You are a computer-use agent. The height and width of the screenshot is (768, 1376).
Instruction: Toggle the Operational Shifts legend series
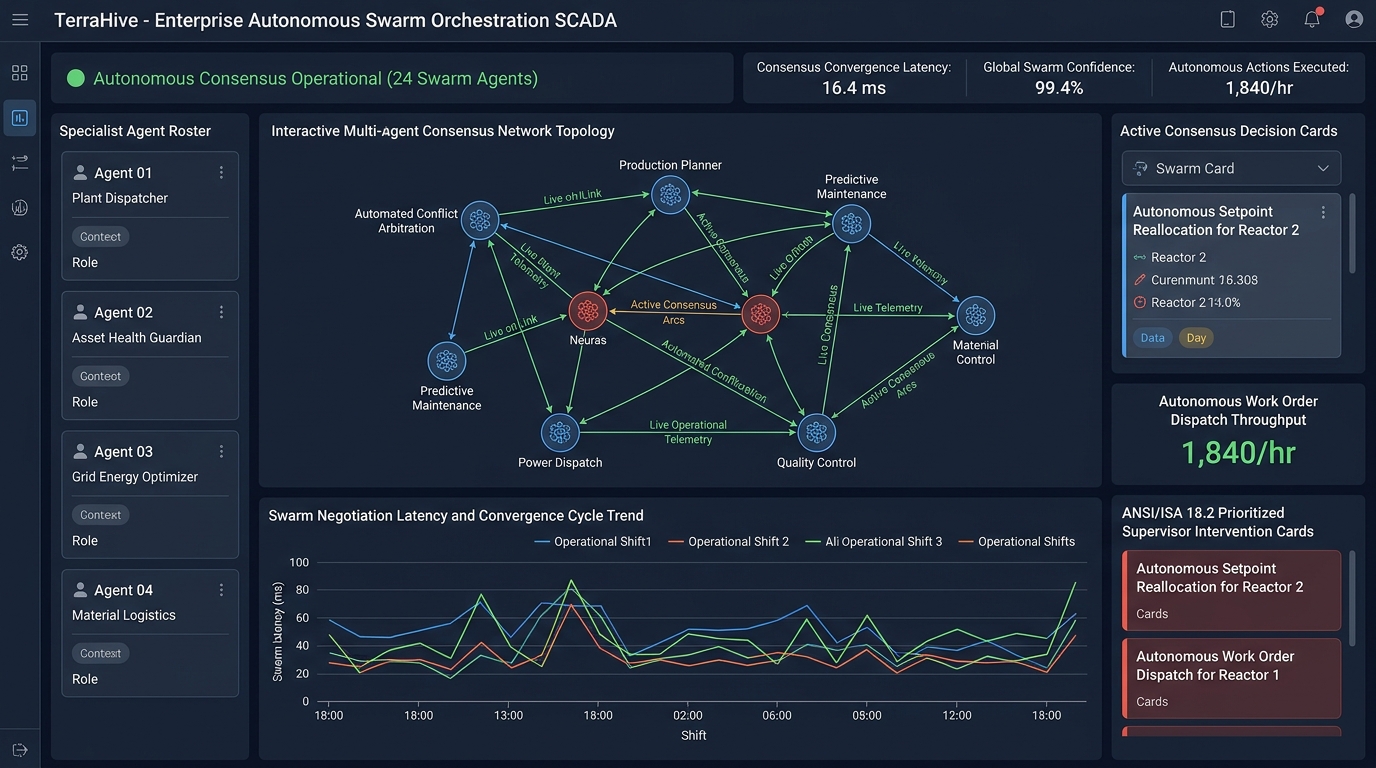pos(1016,542)
